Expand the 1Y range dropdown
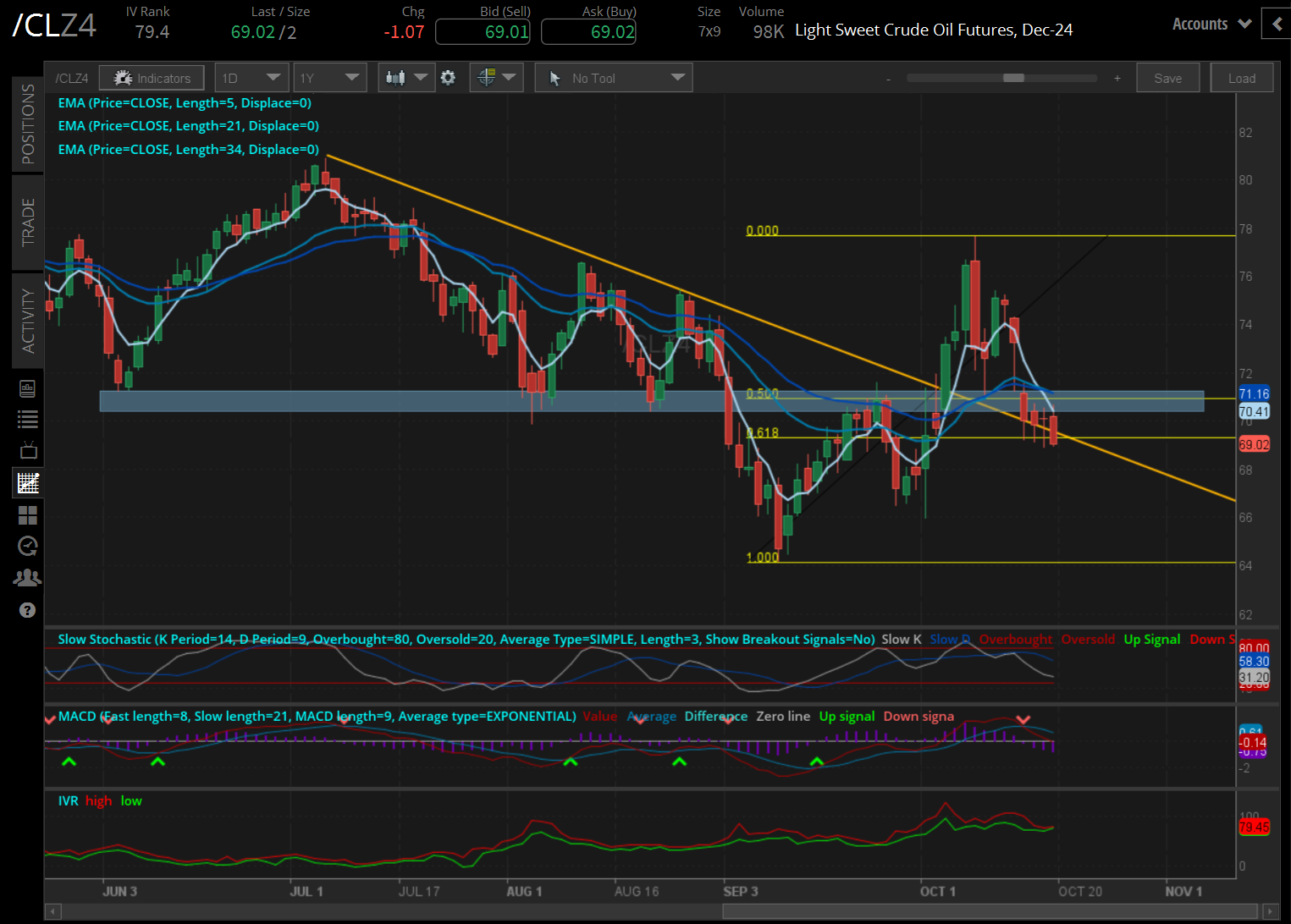Screen dimensions: 1291x924 [329, 77]
